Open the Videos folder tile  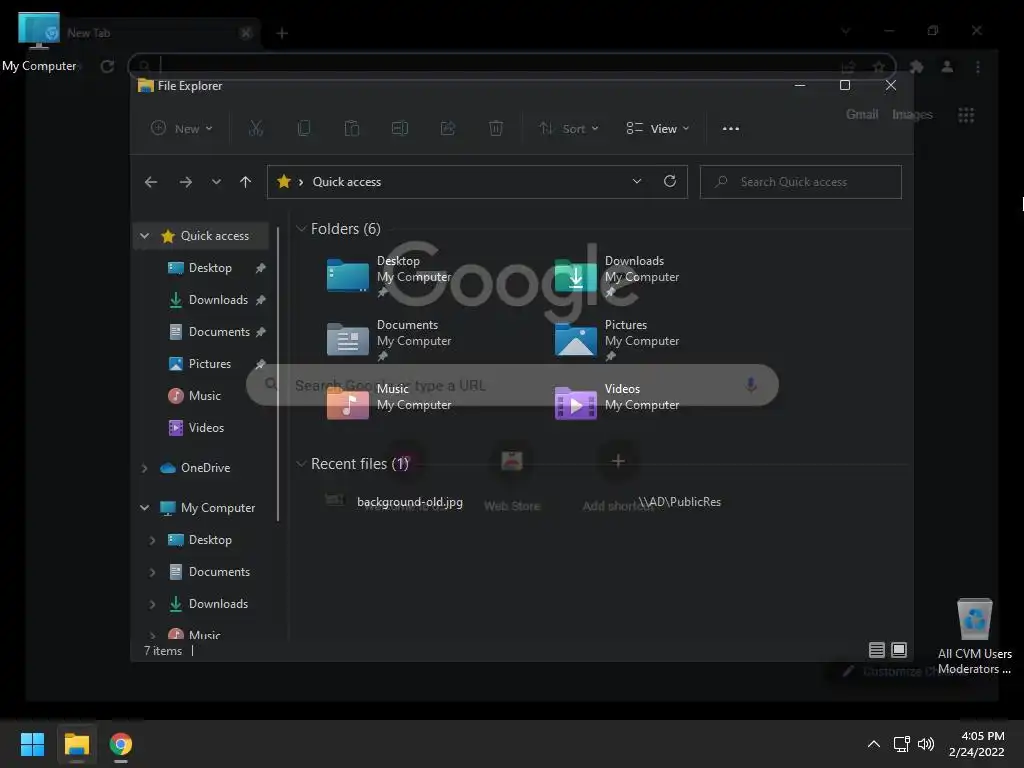pyautogui.click(x=616, y=401)
